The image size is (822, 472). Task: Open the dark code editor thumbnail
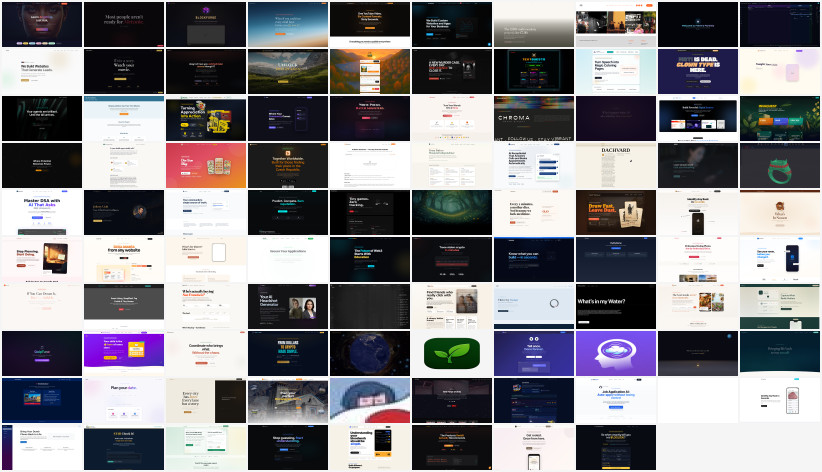click(x=780, y=25)
